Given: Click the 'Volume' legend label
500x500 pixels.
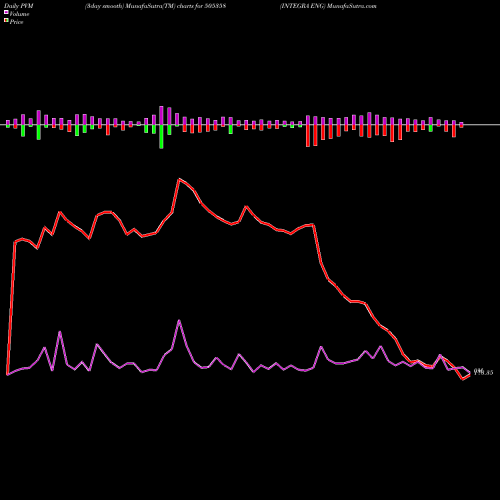Looking at the screenshot, I should pyautogui.click(x=19, y=14).
